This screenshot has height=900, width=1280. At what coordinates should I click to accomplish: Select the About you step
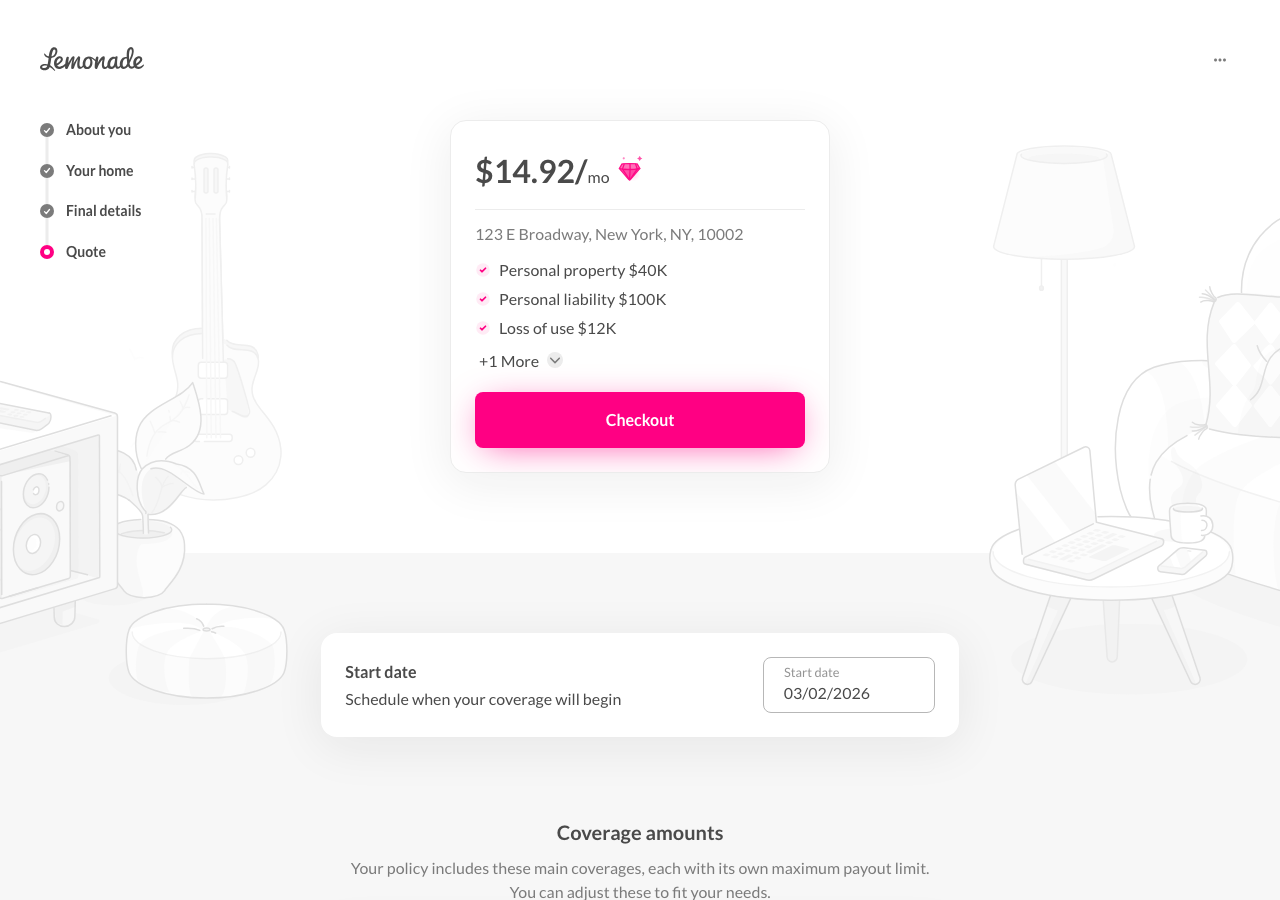[x=98, y=130]
